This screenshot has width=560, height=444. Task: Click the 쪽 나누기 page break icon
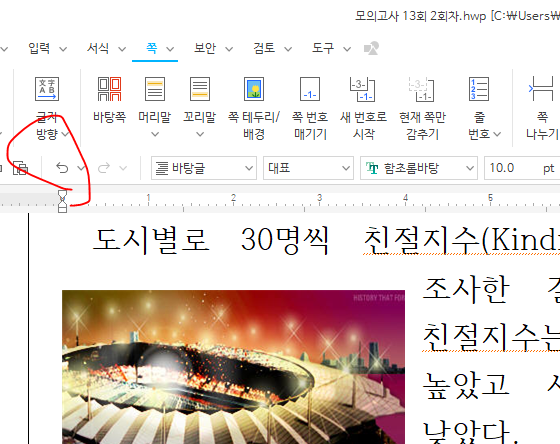point(541,89)
